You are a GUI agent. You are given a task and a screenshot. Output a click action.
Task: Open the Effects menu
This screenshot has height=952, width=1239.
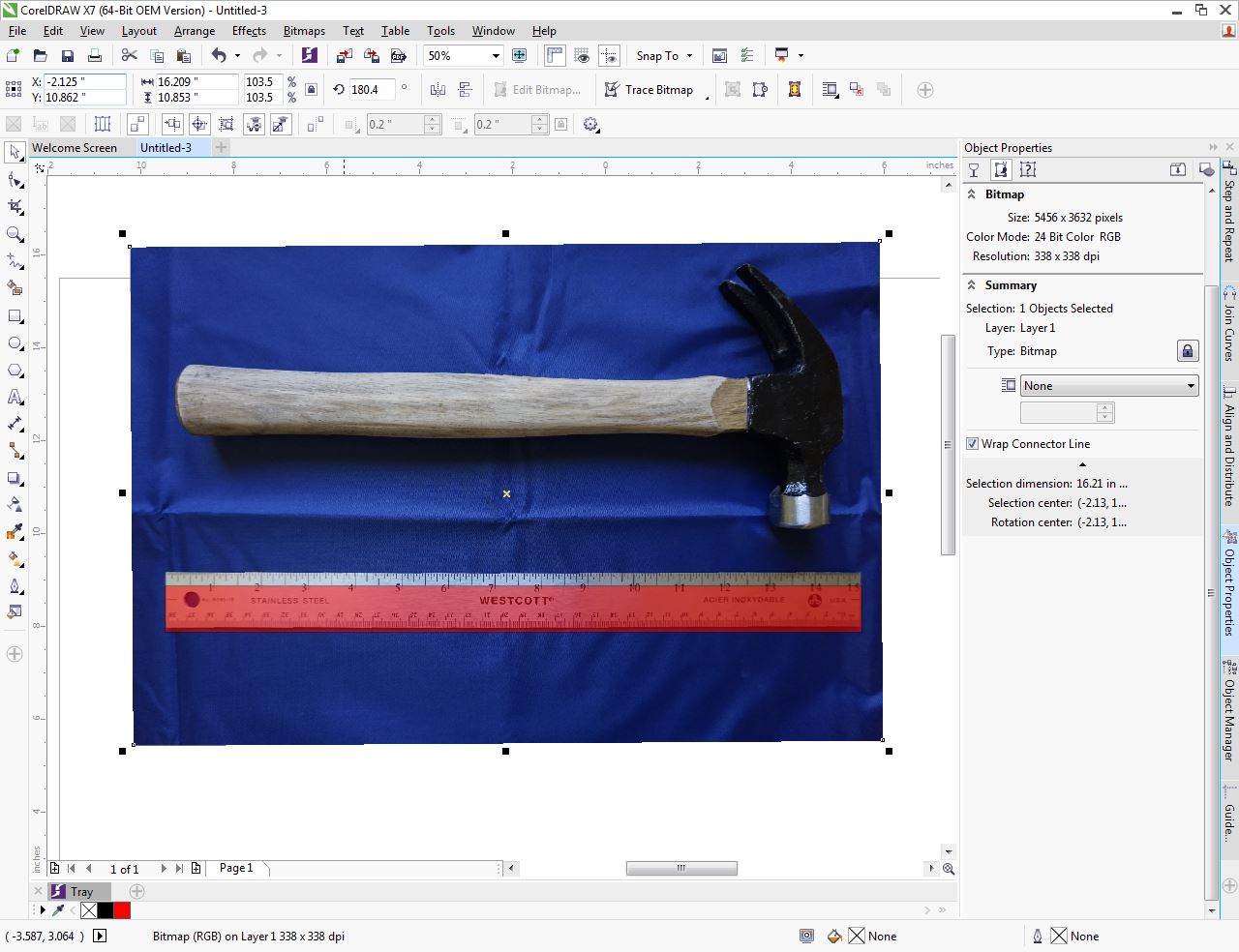point(249,31)
